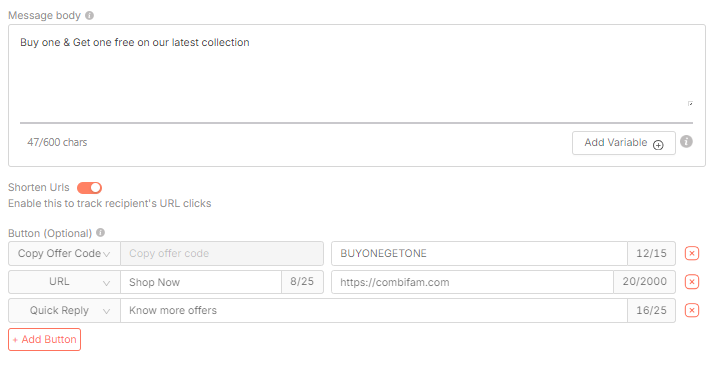Remove the URL button row

point(692,282)
